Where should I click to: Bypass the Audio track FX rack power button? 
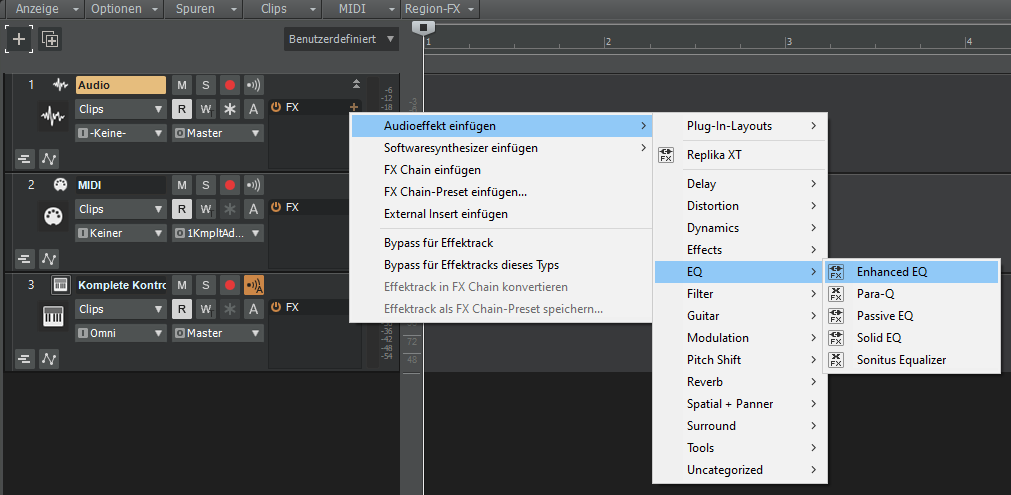pyautogui.click(x=276, y=107)
